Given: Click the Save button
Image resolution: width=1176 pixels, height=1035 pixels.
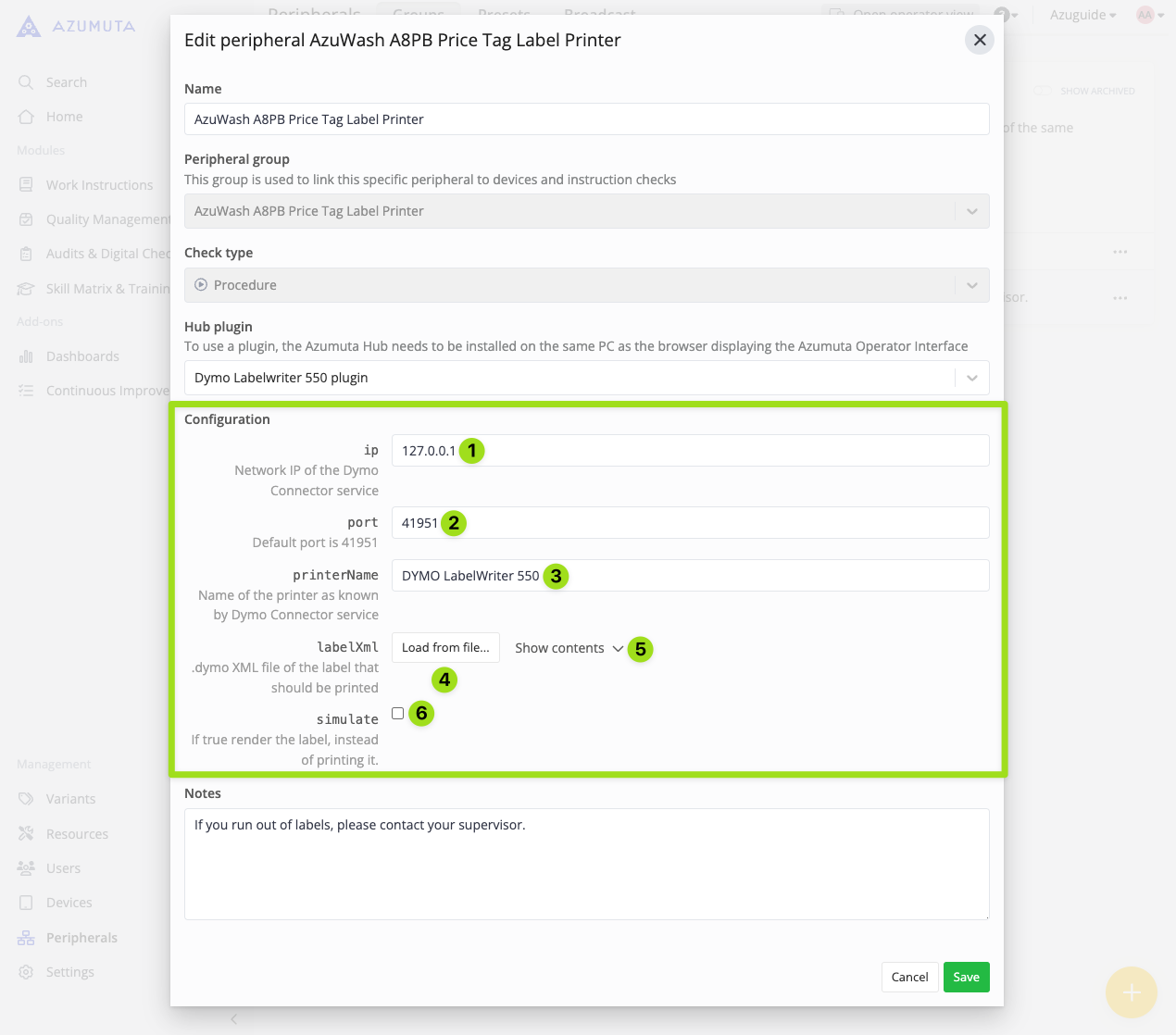Looking at the screenshot, I should [966, 977].
